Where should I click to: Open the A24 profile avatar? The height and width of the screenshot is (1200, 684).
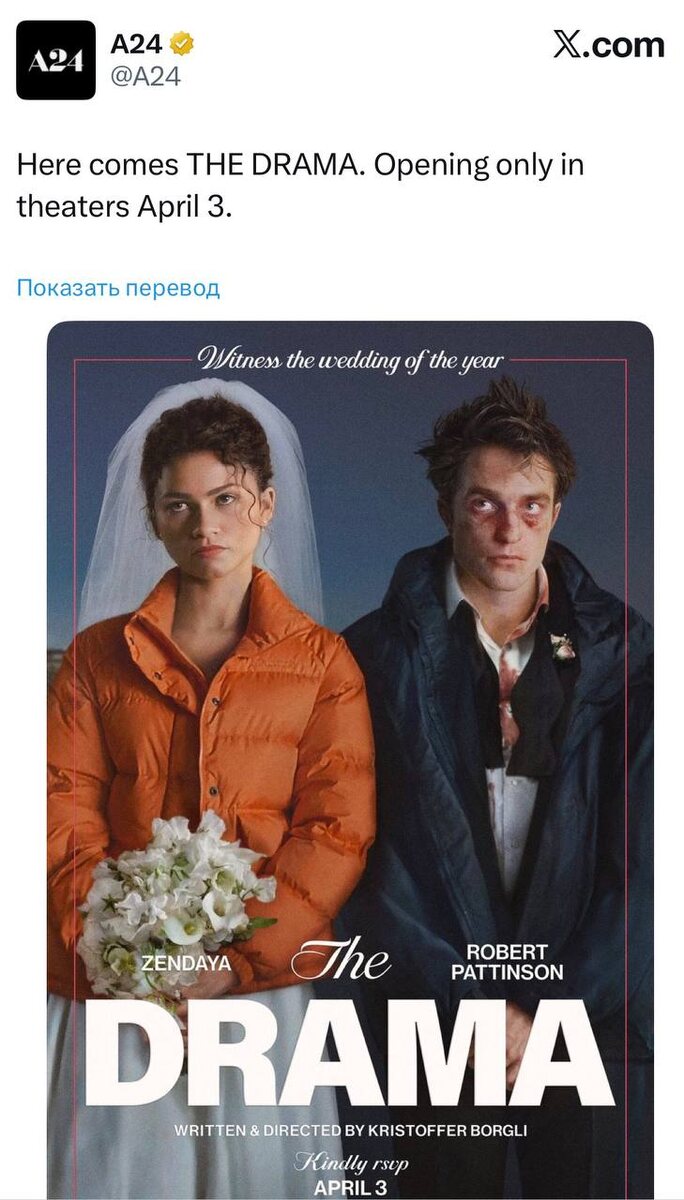(x=56, y=60)
